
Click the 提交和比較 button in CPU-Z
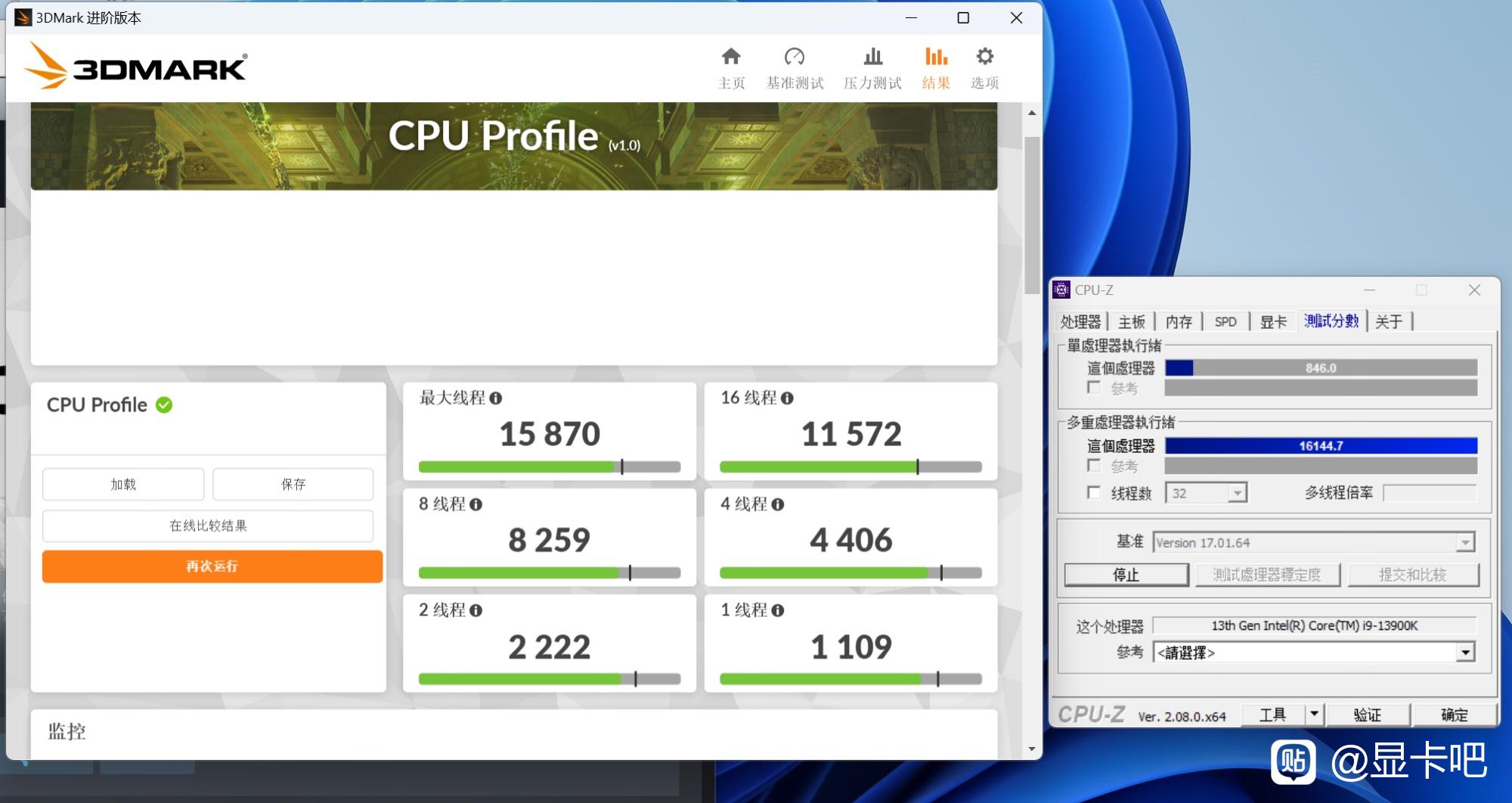coord(1412,575)
